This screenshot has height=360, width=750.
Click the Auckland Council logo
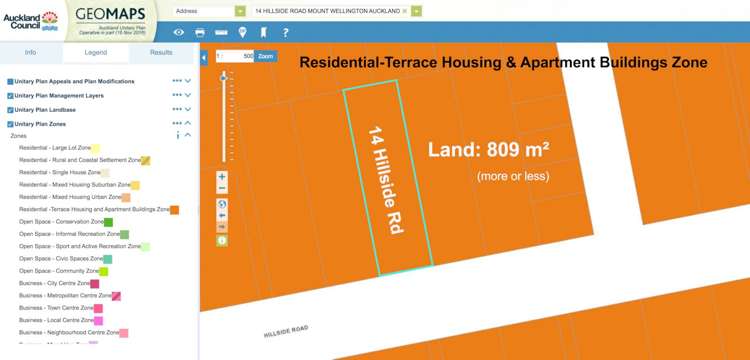pos(31,21)
